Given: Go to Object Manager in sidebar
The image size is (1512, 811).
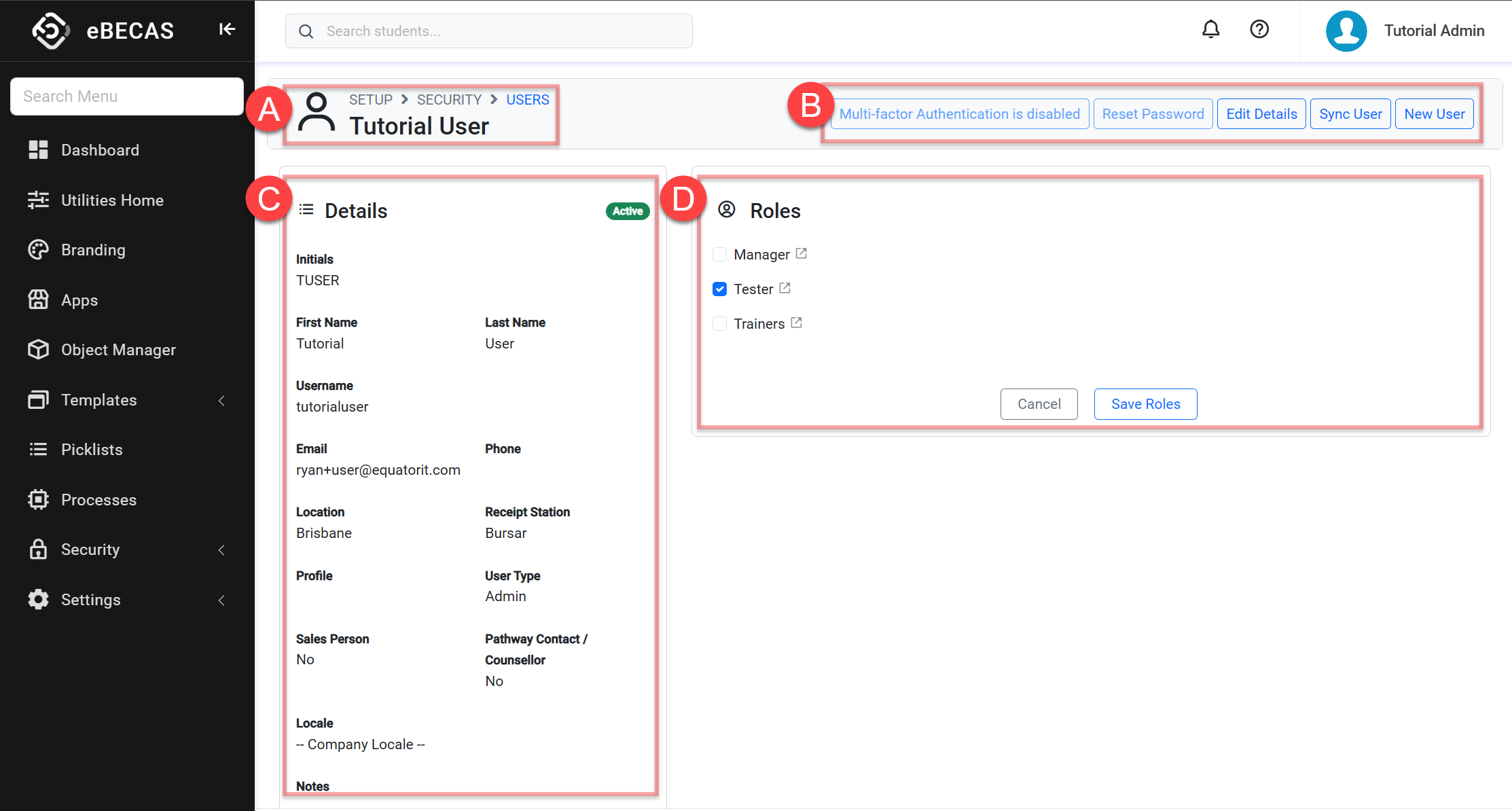Looking at the screenshot, I should (118, 350).
